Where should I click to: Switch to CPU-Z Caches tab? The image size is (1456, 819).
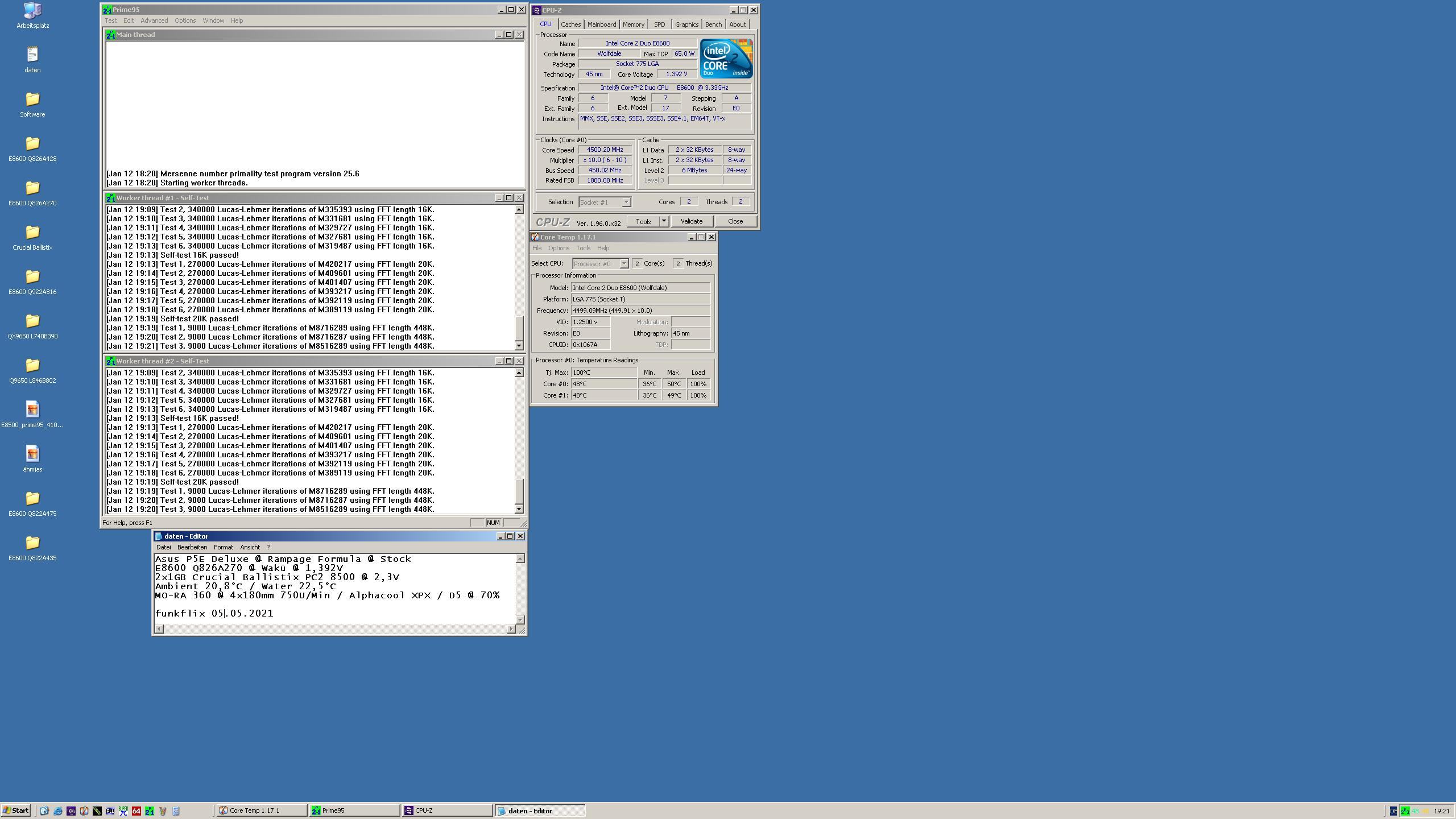click(x=570, y=24)
